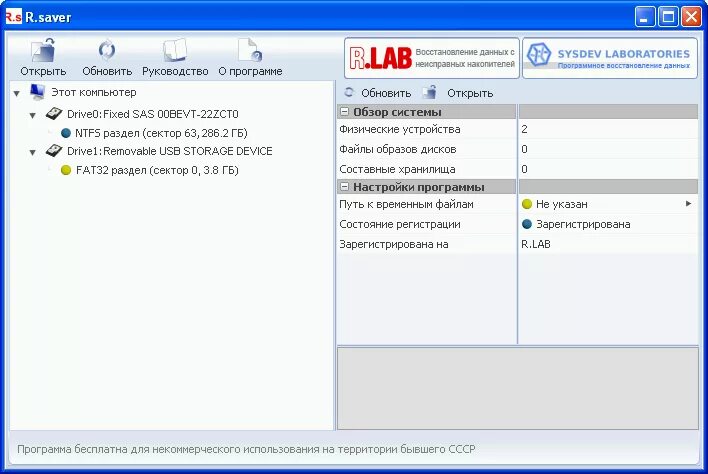
Task: Click the Файлы образов дисков row label
Action: 398,149
